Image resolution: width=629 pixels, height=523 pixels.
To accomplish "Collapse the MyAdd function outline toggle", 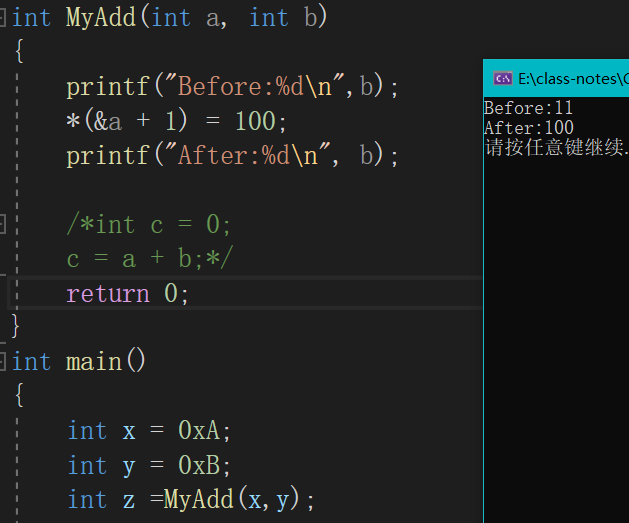I will [2, 18].
